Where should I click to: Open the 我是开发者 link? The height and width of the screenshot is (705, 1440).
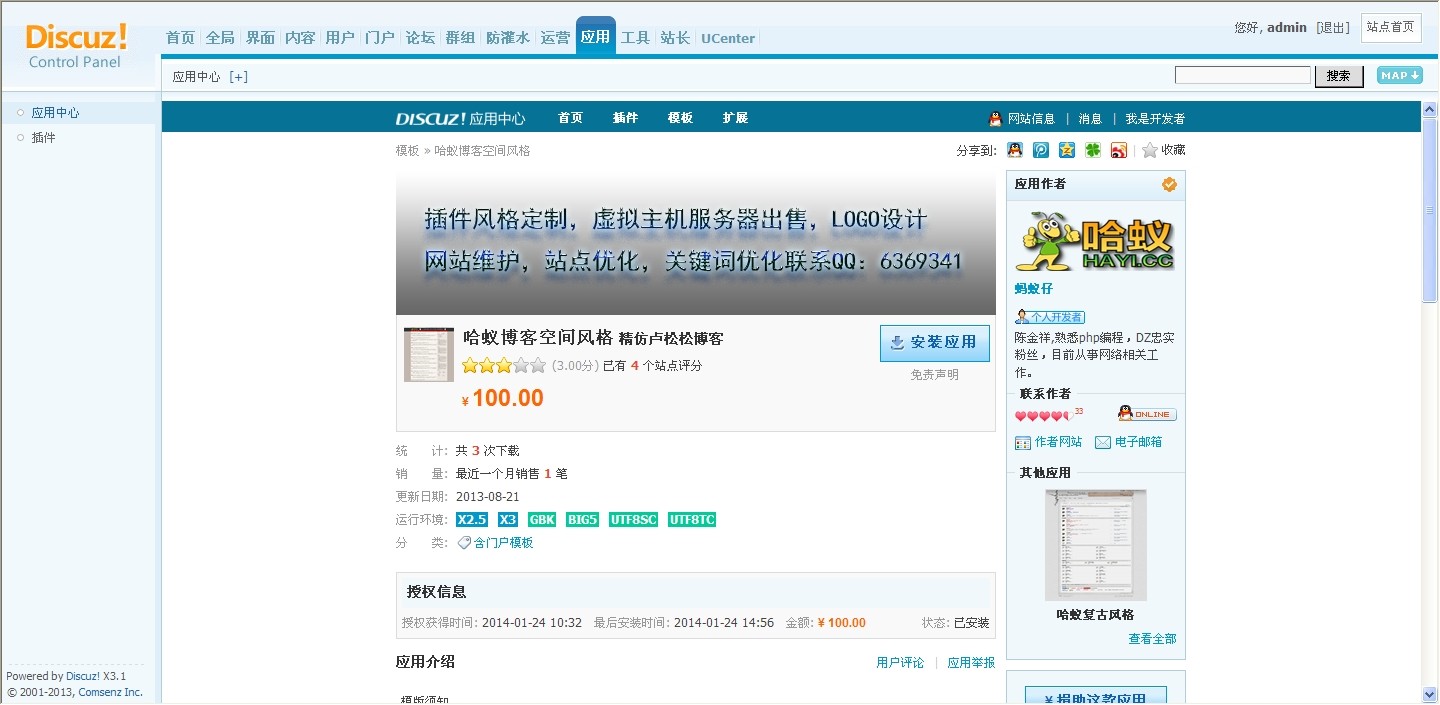pos(1155,119)
